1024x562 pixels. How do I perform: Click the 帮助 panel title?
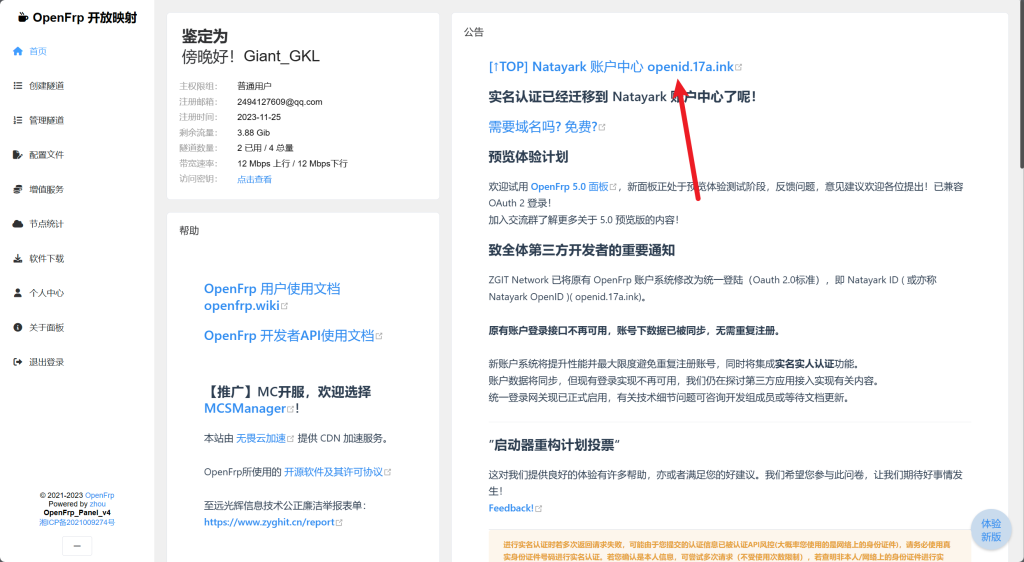click(189, 231)
